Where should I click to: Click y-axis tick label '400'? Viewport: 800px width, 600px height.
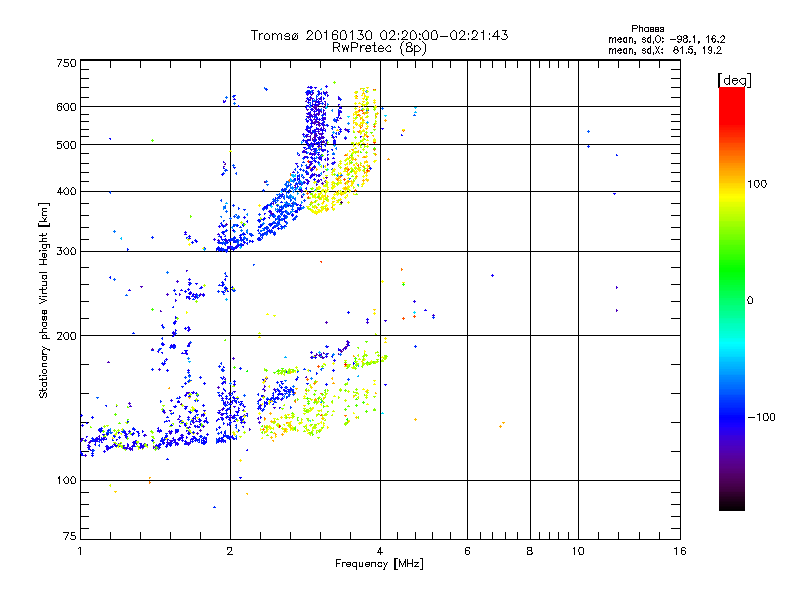pos(66,191)
